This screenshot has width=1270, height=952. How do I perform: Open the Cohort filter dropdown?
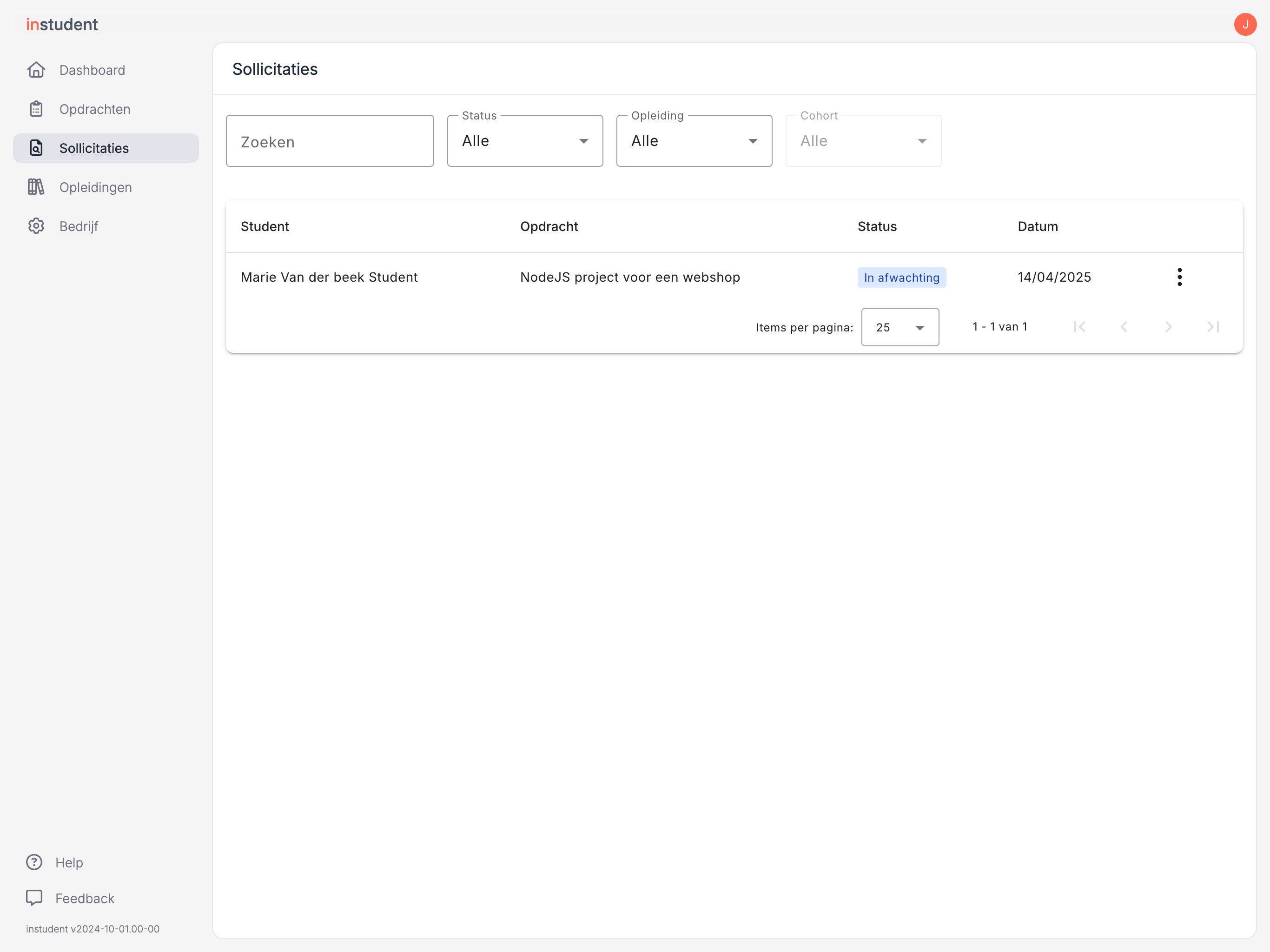[863, 141]
